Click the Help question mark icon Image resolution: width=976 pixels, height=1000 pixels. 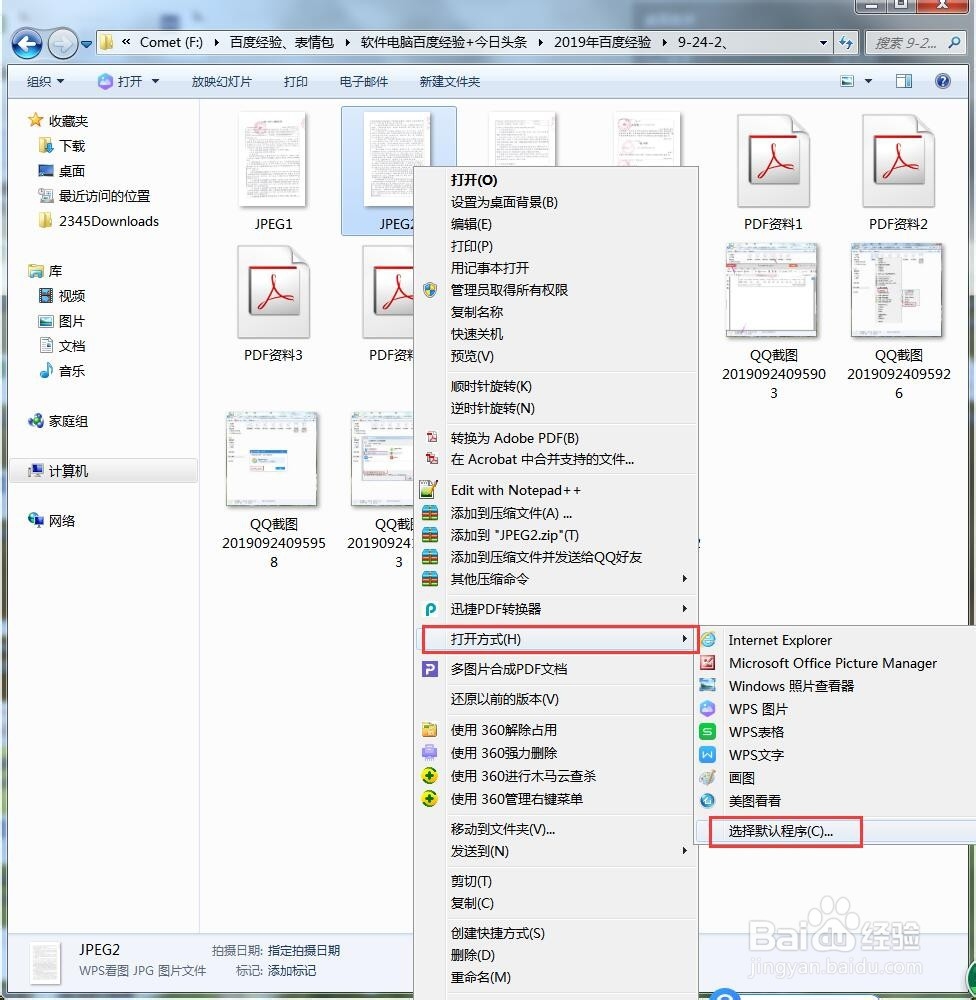pos(943,81)
